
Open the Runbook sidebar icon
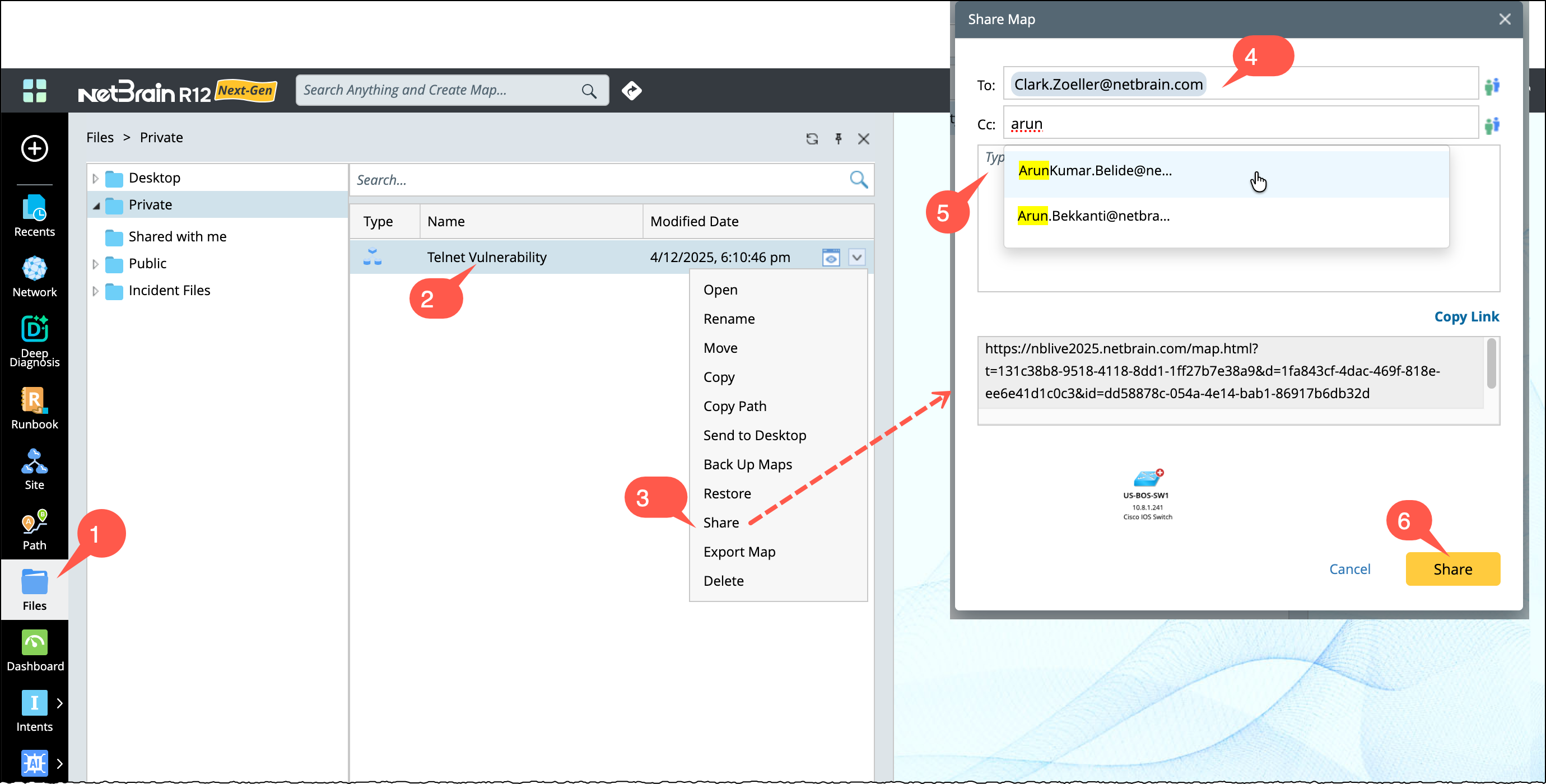[x=34, y=400]
